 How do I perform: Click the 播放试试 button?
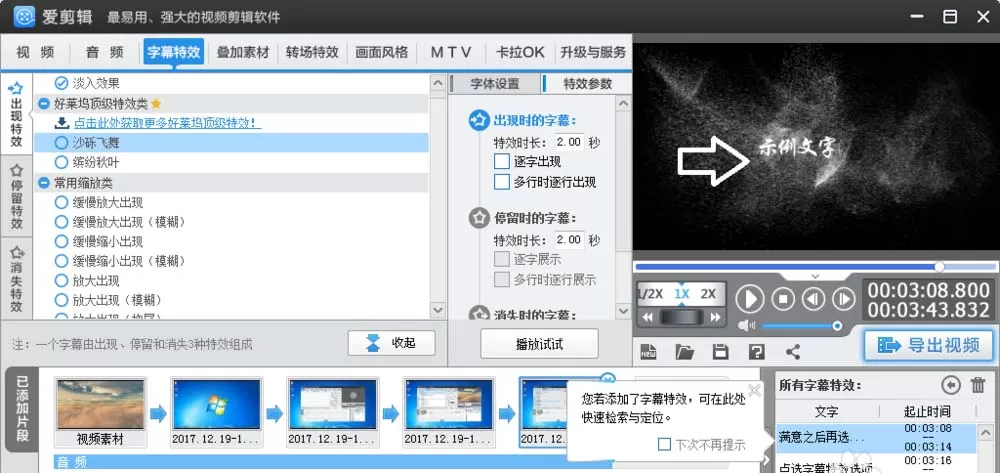pos(540,344)
